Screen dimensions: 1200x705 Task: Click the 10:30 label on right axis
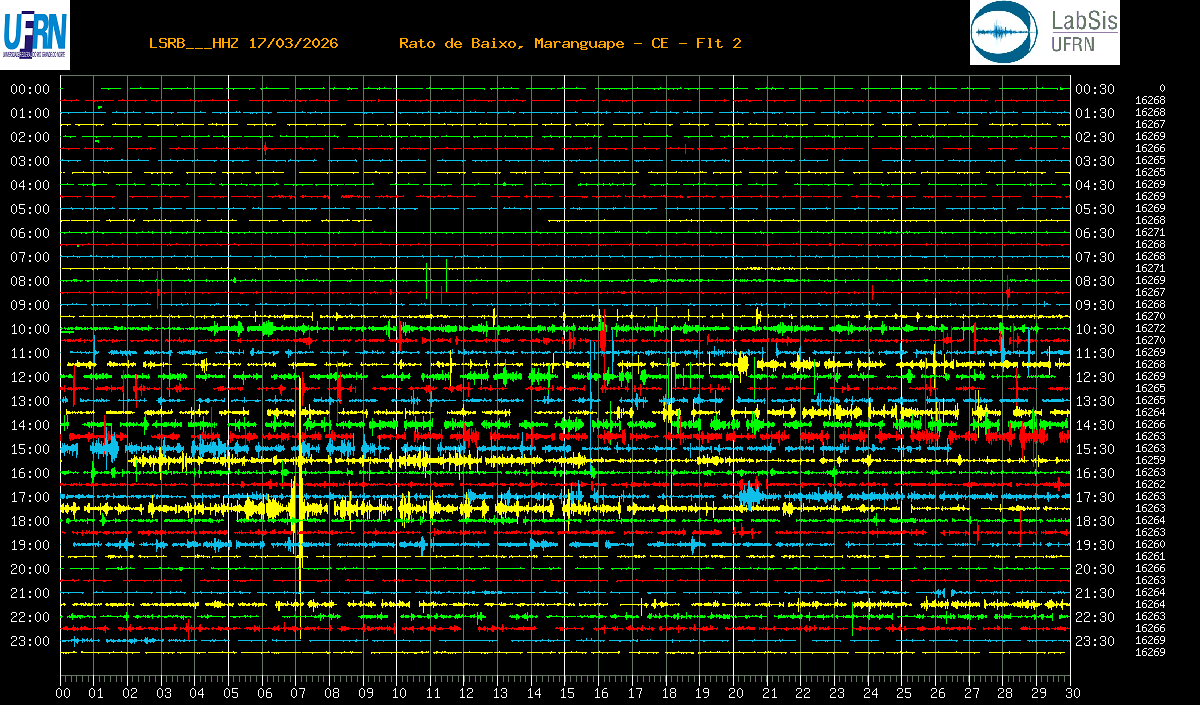[1095, 329]
